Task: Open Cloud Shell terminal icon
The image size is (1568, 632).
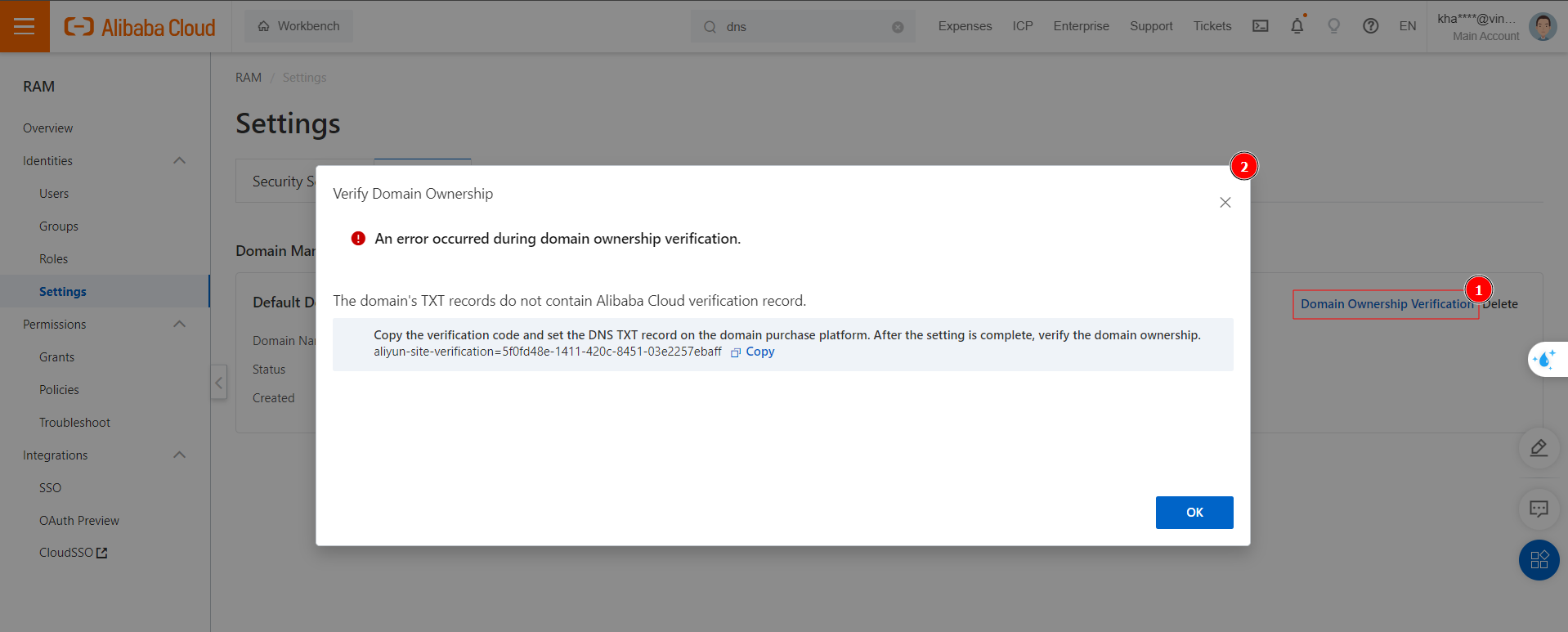Action: 1261,26
